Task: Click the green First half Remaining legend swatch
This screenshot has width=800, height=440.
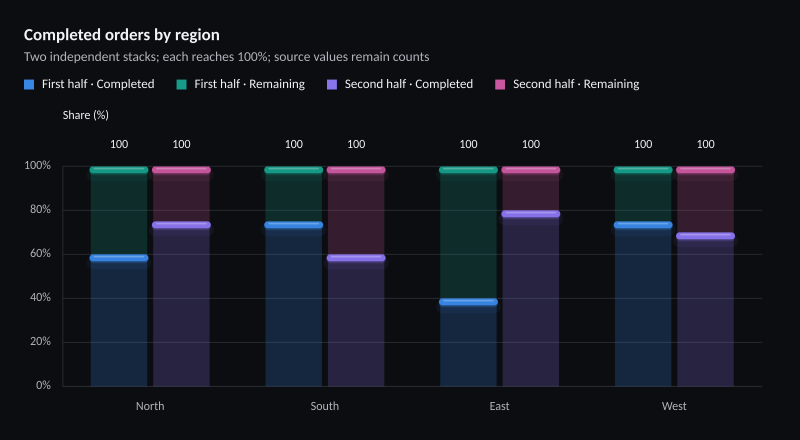Action: (x=182, y=85)
